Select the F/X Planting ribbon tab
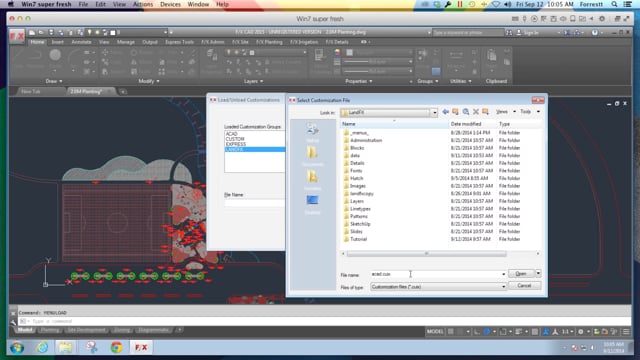Viewport: 640px width, 360px height. point(269,42)
